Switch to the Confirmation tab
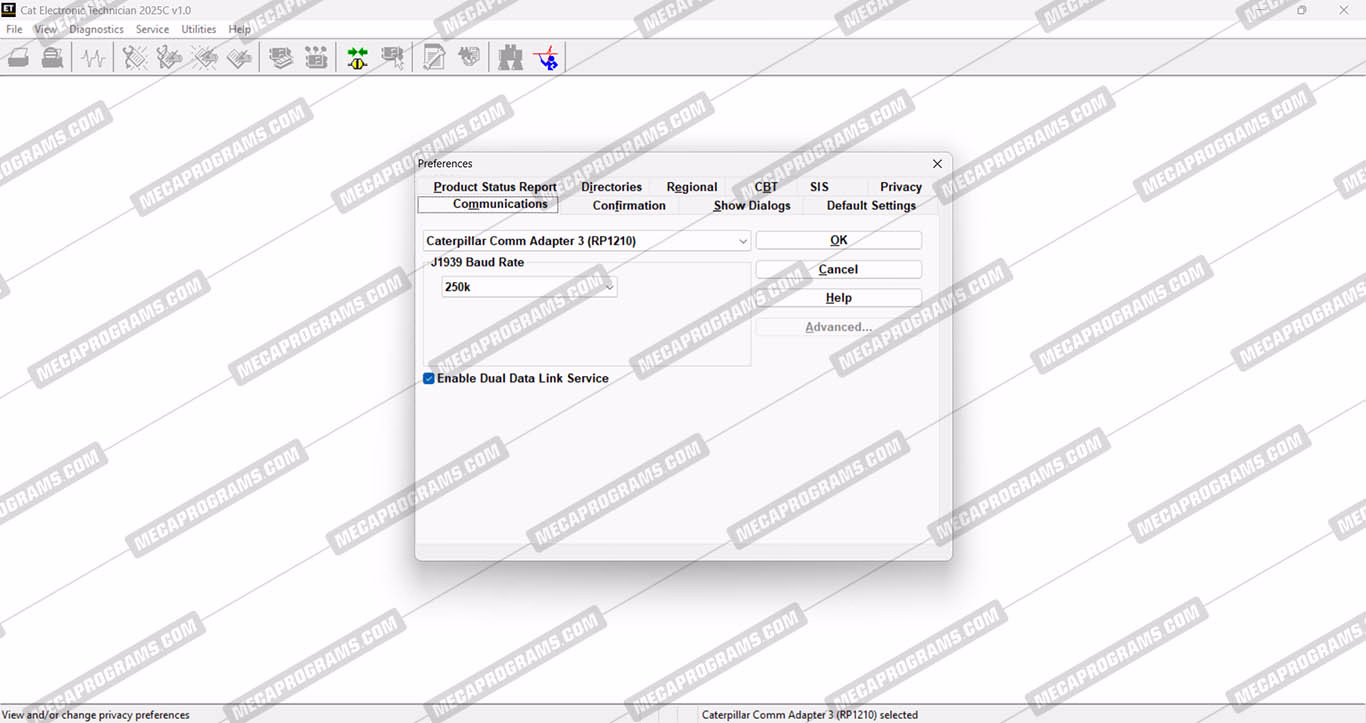Image resolution: width=1366 pixels, height=723 pixels. [628, 206]
